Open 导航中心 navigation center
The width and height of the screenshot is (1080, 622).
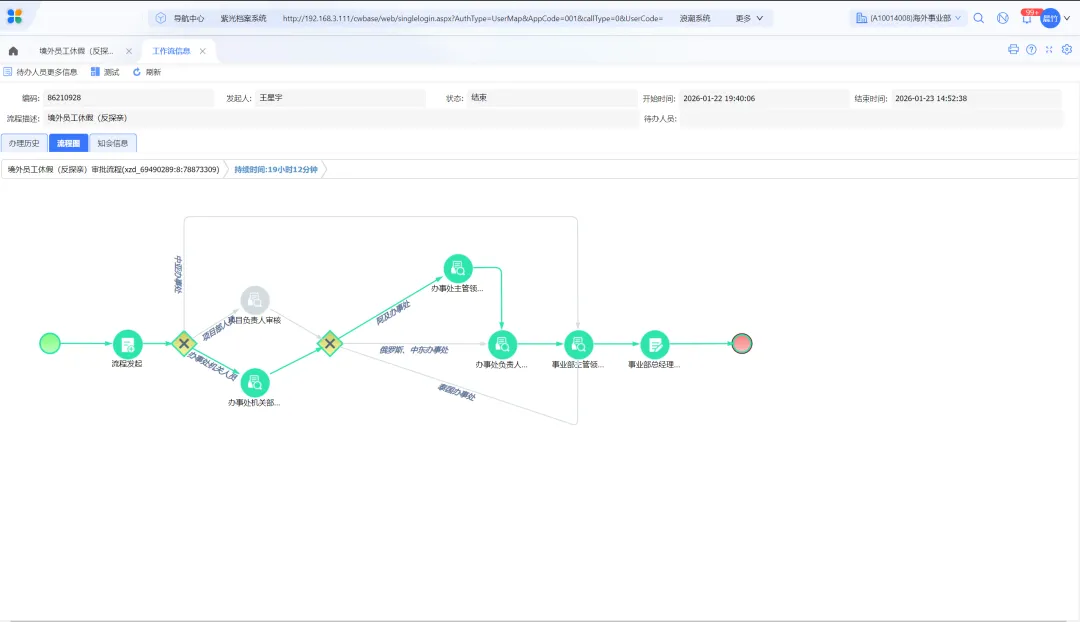(180, 19)
